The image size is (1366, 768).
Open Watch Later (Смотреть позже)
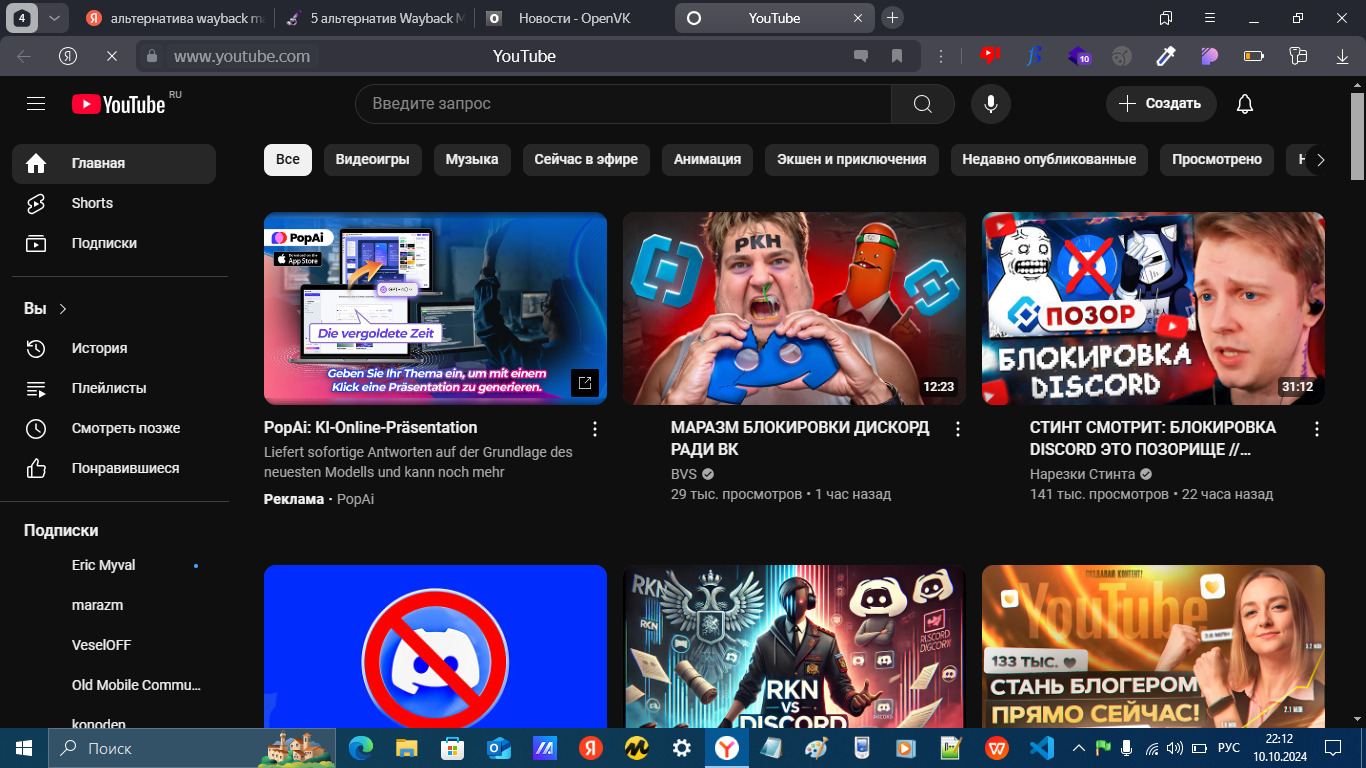[125, 428]
